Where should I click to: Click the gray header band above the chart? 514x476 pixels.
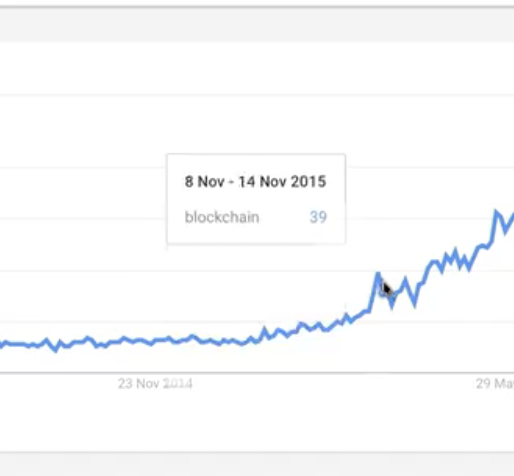pyautogui.click(x=257, y=25)
